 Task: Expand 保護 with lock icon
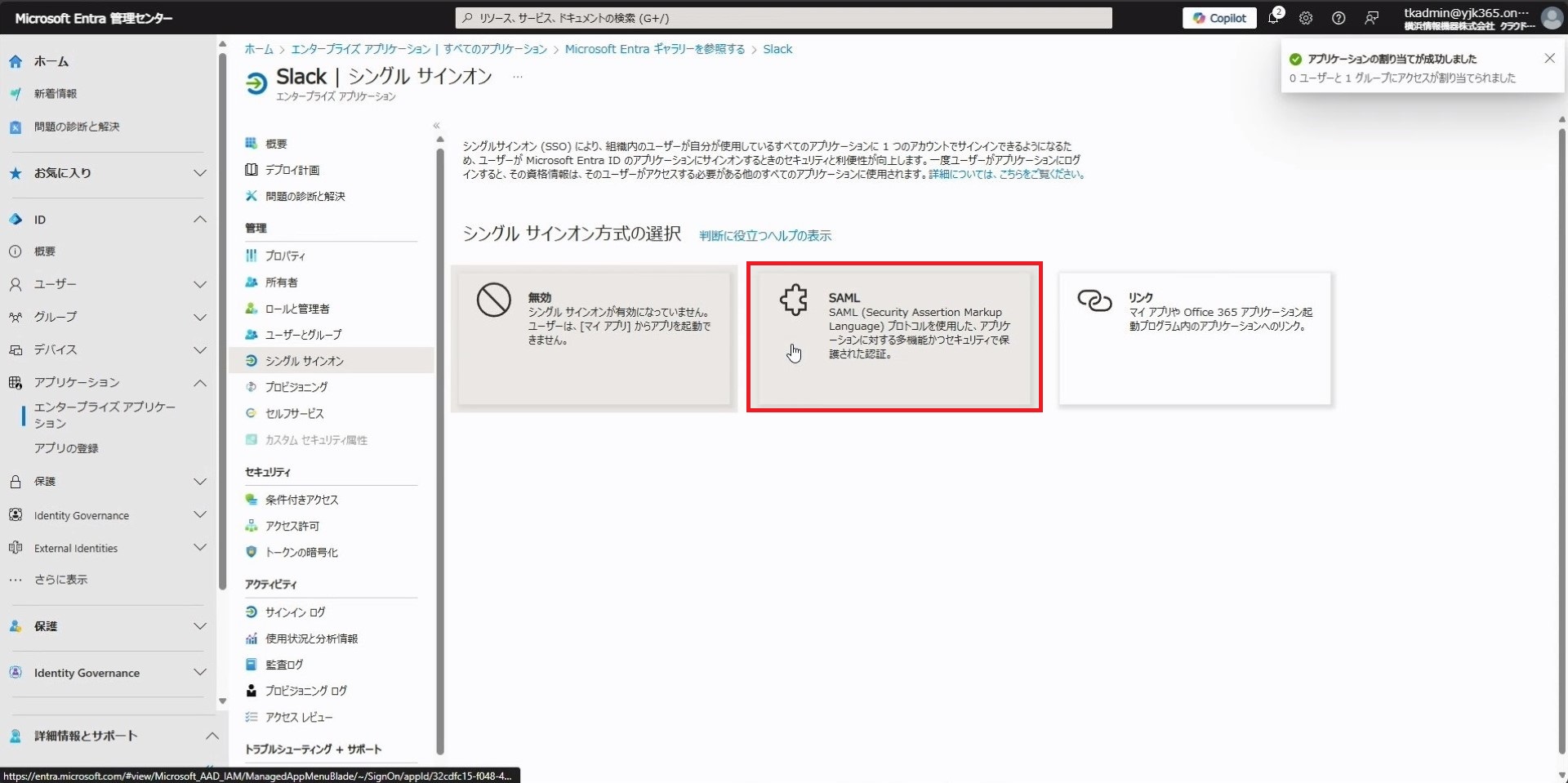click(199, 482)
